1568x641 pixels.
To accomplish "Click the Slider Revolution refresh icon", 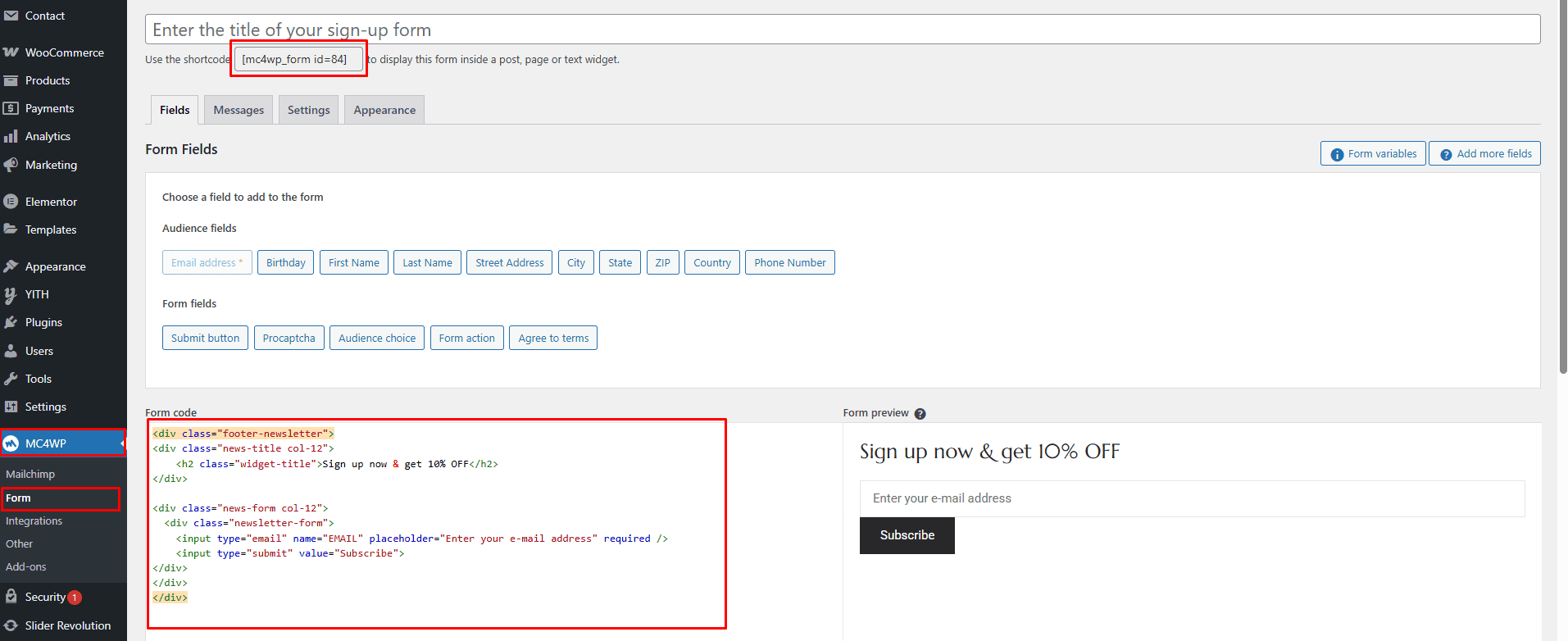I will (11, 625).
